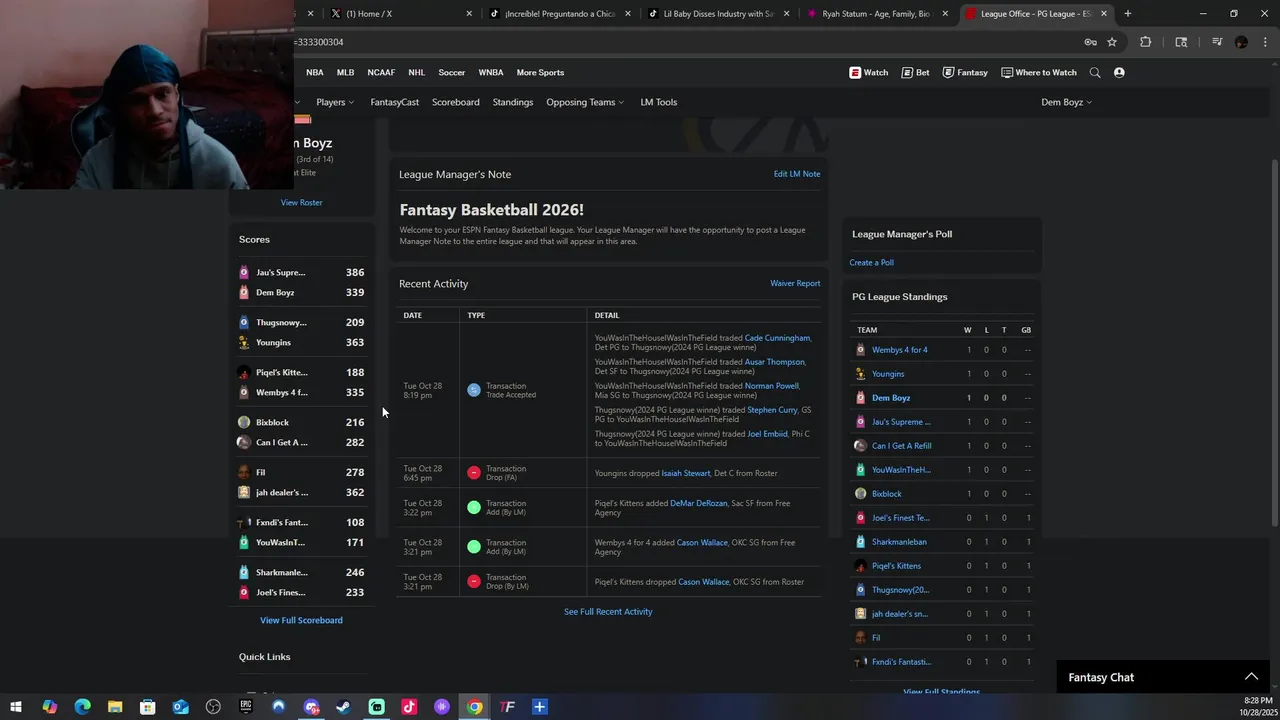The width and height of the screenshot is (1280, 720).
Task: Open Joel Embiid player link
Action: [x=767, y=434]
